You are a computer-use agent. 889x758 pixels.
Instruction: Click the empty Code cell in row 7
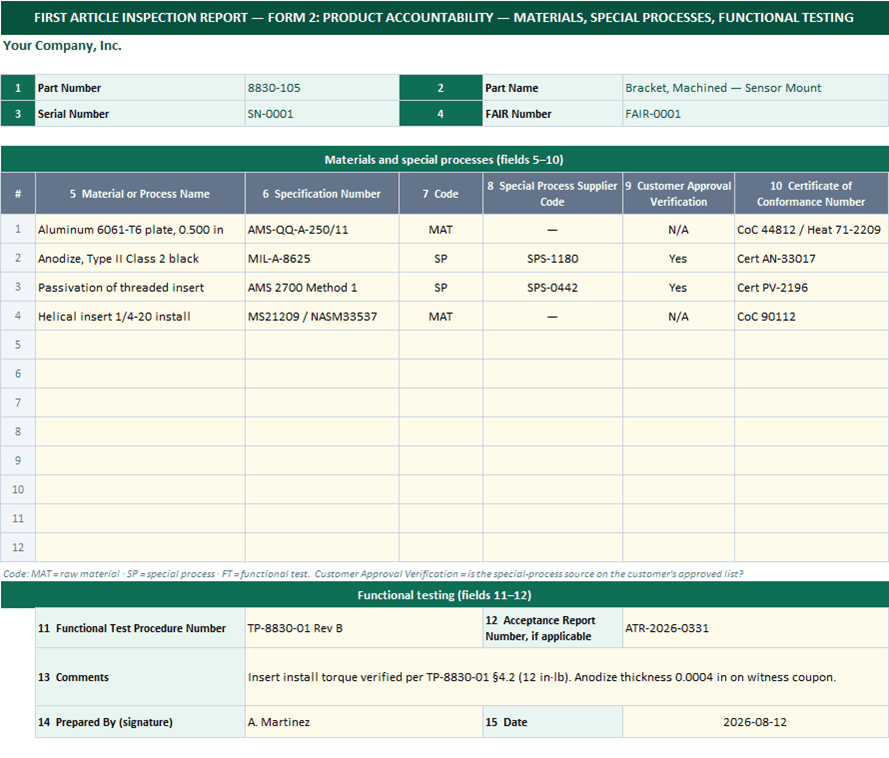[441, 403]
